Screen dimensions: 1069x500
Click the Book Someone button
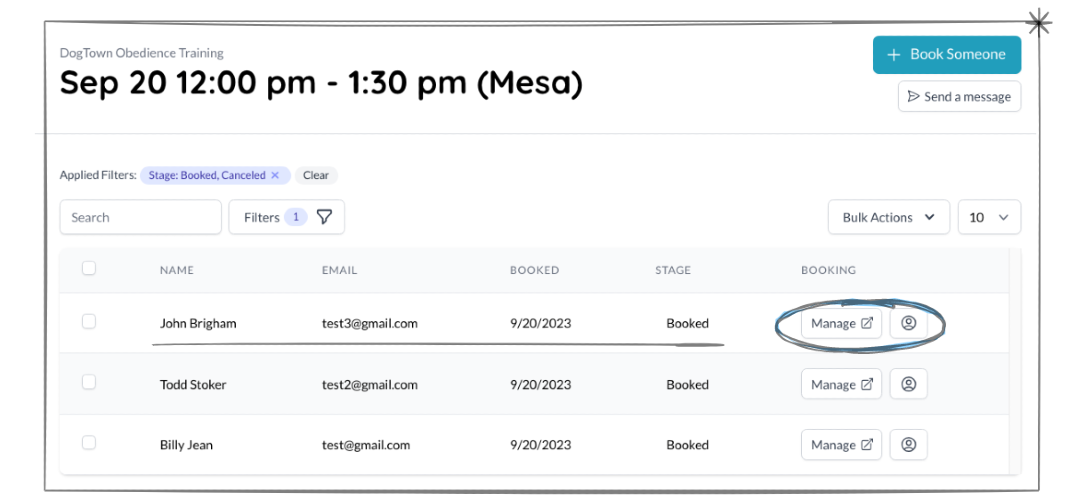(x=946, y=55)
